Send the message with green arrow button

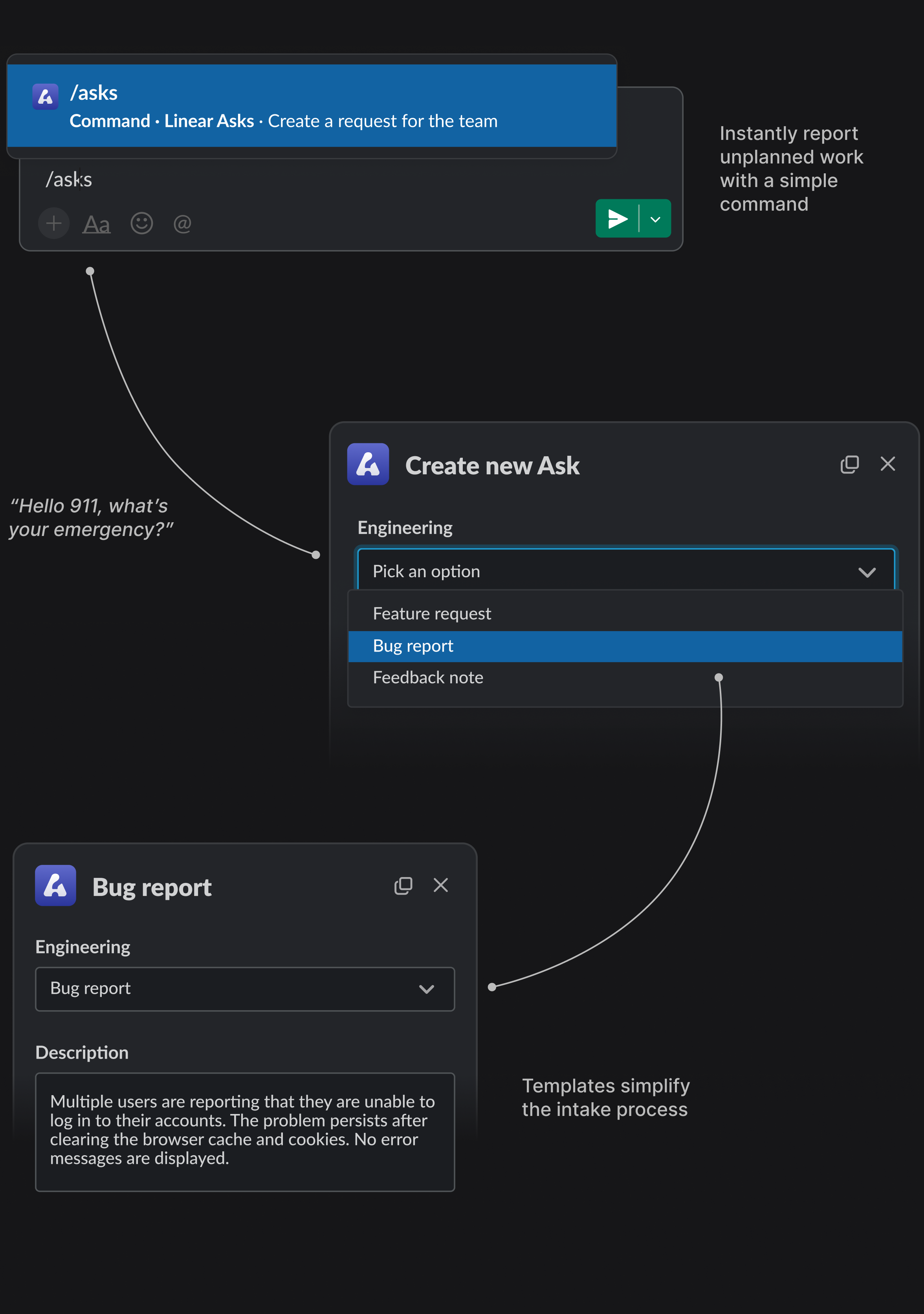pos(617,218)
